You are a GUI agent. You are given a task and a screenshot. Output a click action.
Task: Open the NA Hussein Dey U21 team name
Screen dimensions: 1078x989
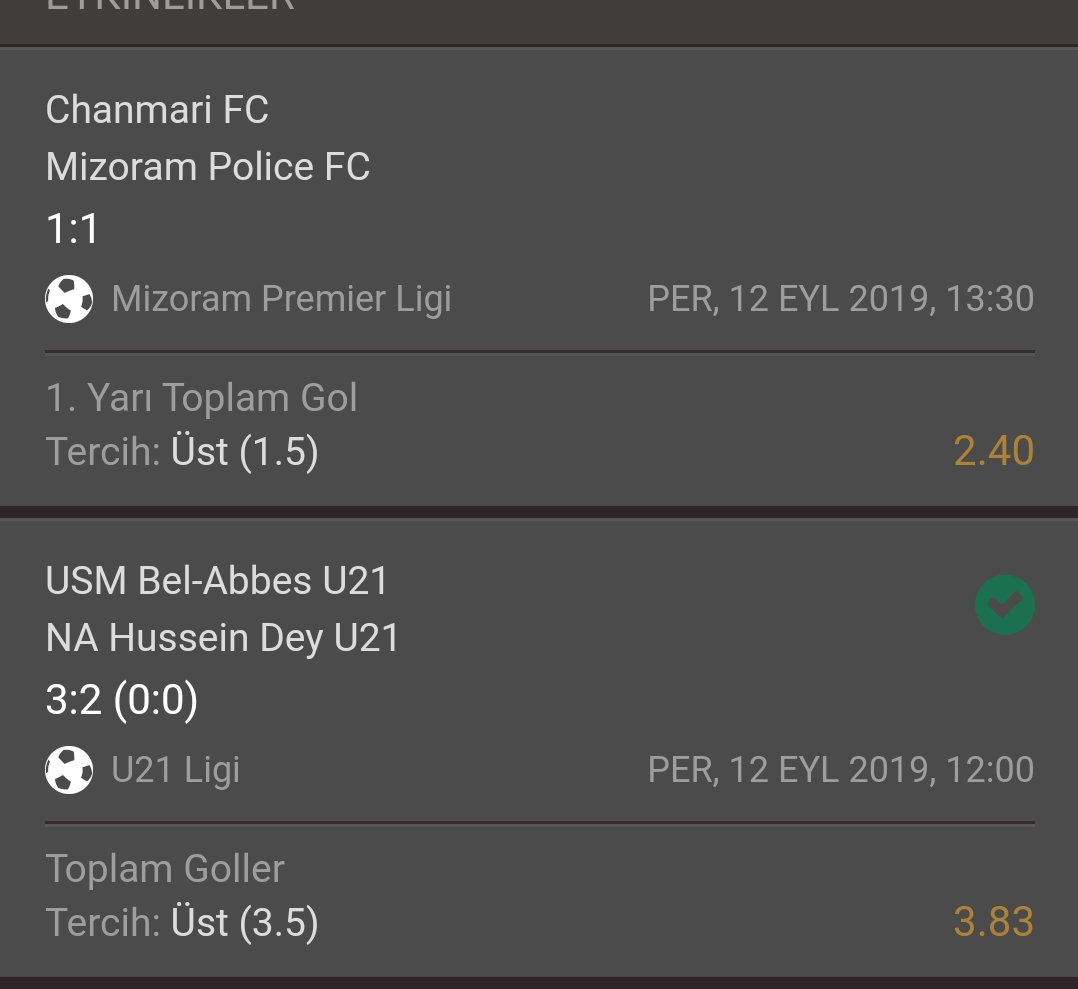tap(222, 638)
